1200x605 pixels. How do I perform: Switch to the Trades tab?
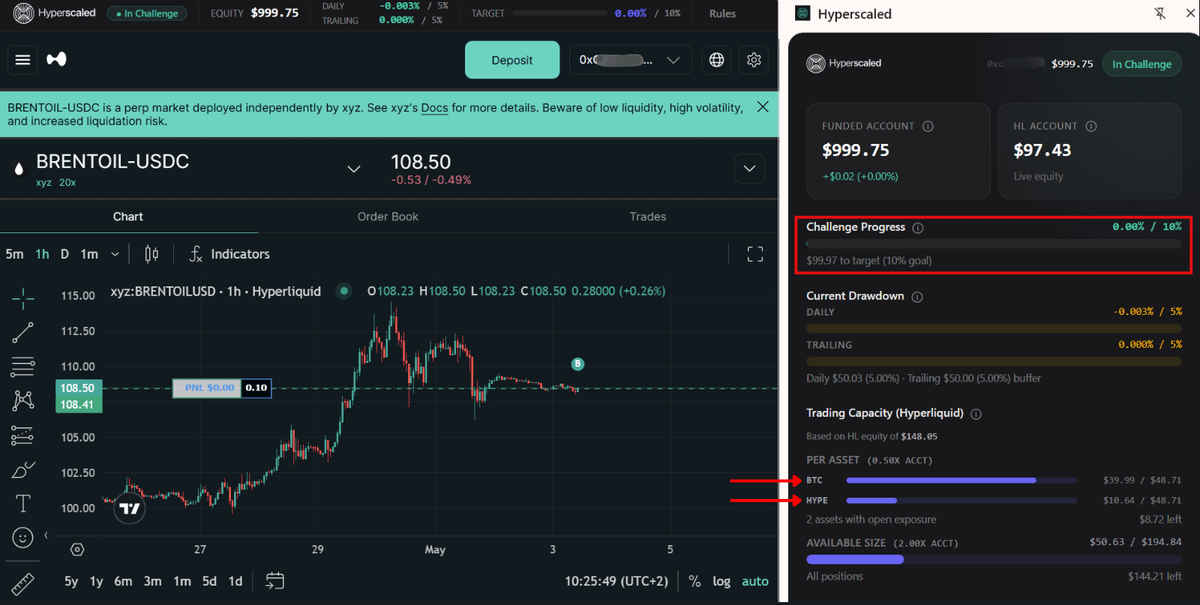648,216
